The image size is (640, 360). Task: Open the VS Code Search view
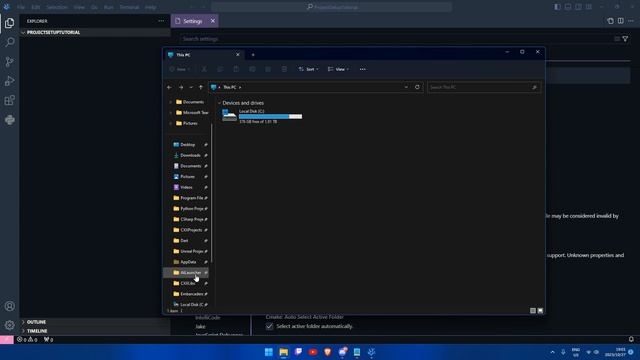[x=9, y=42]
